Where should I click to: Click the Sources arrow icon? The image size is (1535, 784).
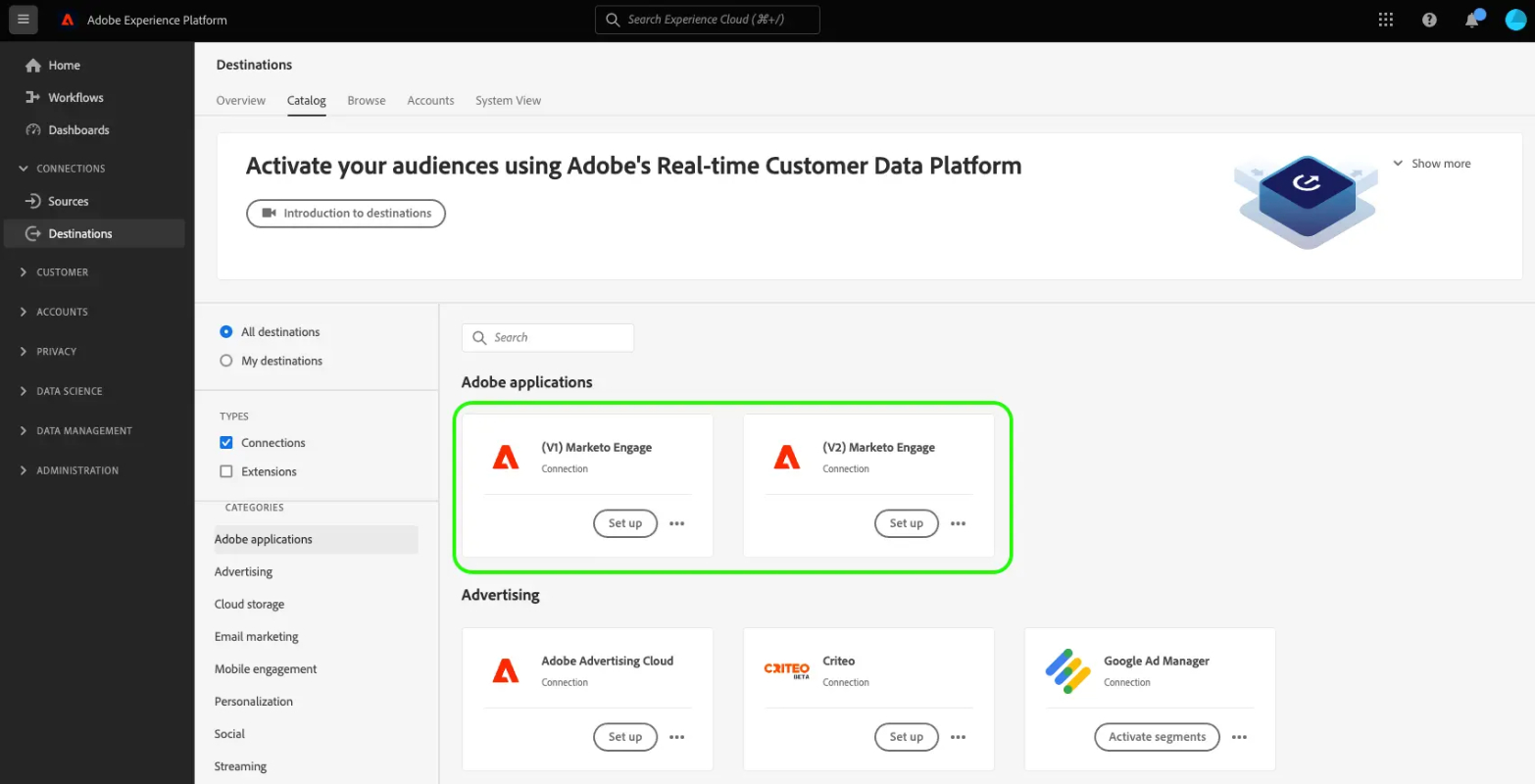click(x=32, y=202)
